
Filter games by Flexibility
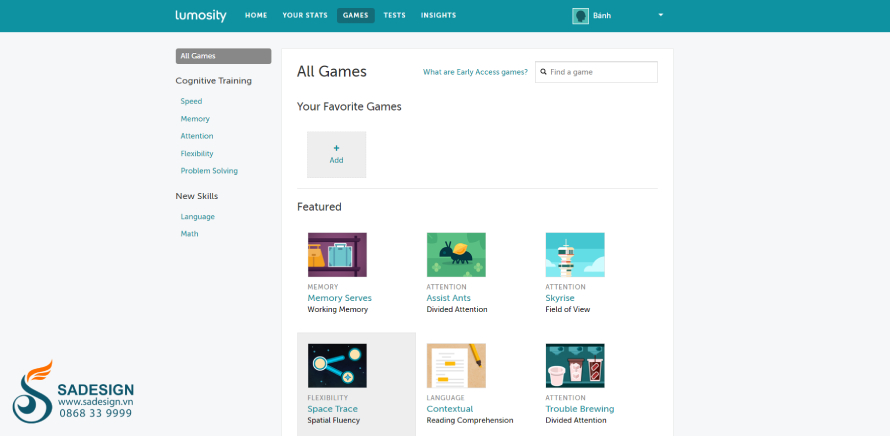[197, 154]
